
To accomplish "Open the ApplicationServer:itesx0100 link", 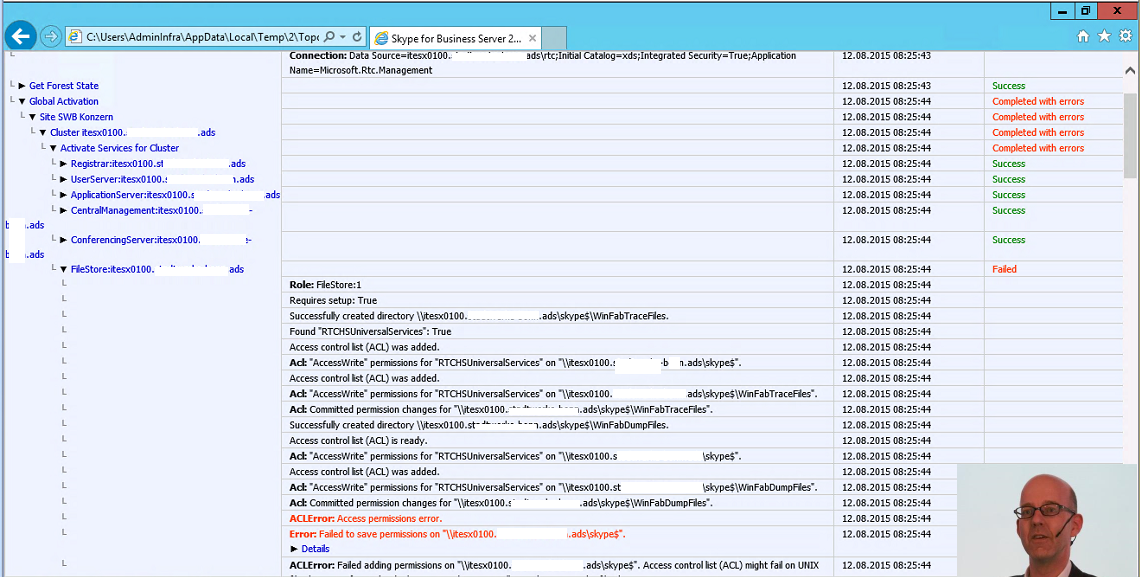I will pyautogui.click(x=175, y=195).
